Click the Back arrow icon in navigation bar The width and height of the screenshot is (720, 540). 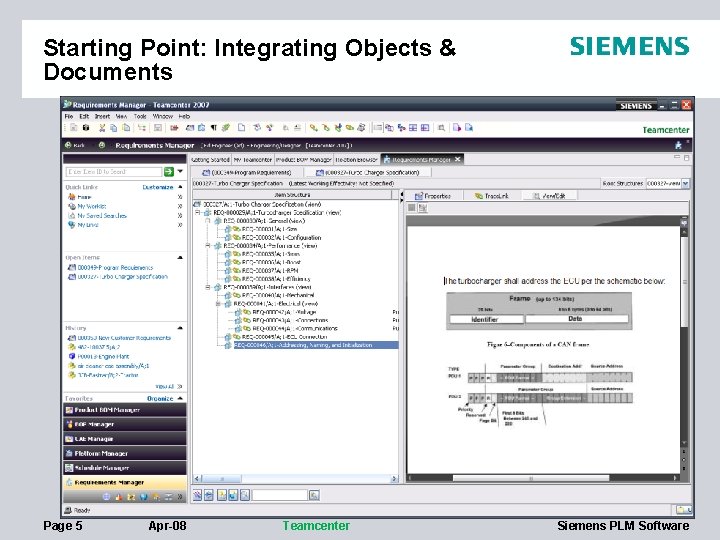tap(68, 145)
